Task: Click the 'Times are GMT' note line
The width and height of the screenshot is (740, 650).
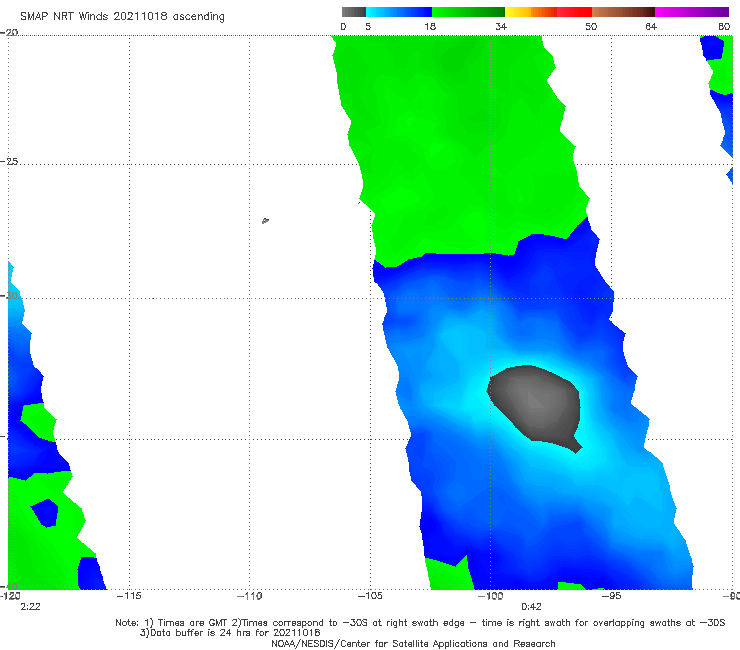Action: tap(420, 623)
